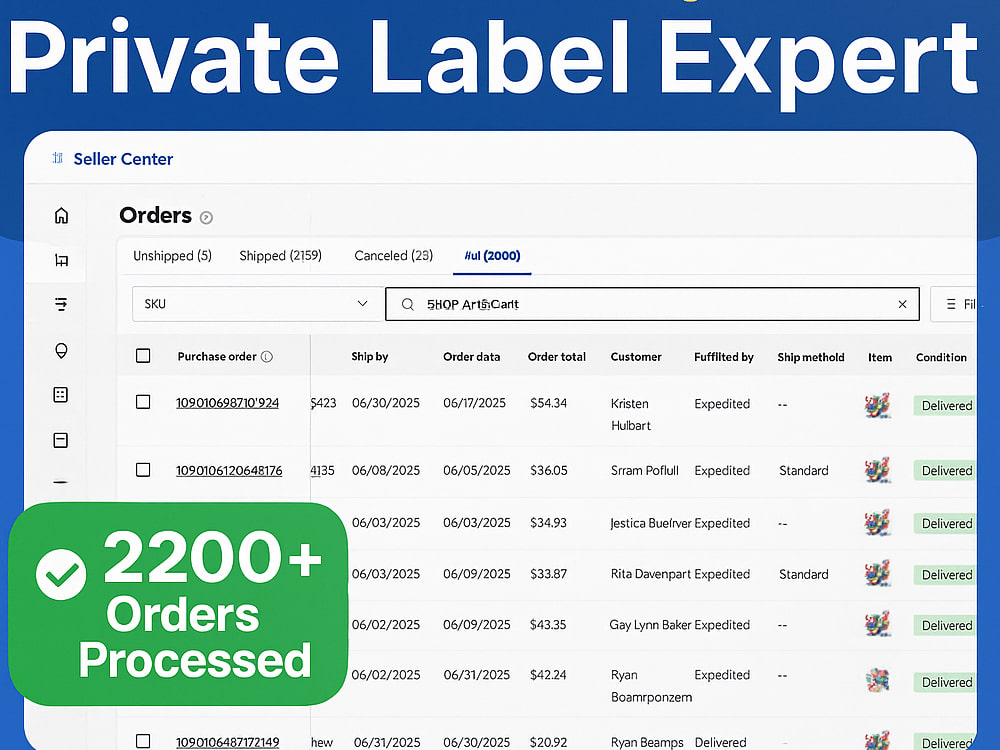This screenshot has height=750, width=1000.
Task: Select the All (2000) tab
Action: [492, 256]
